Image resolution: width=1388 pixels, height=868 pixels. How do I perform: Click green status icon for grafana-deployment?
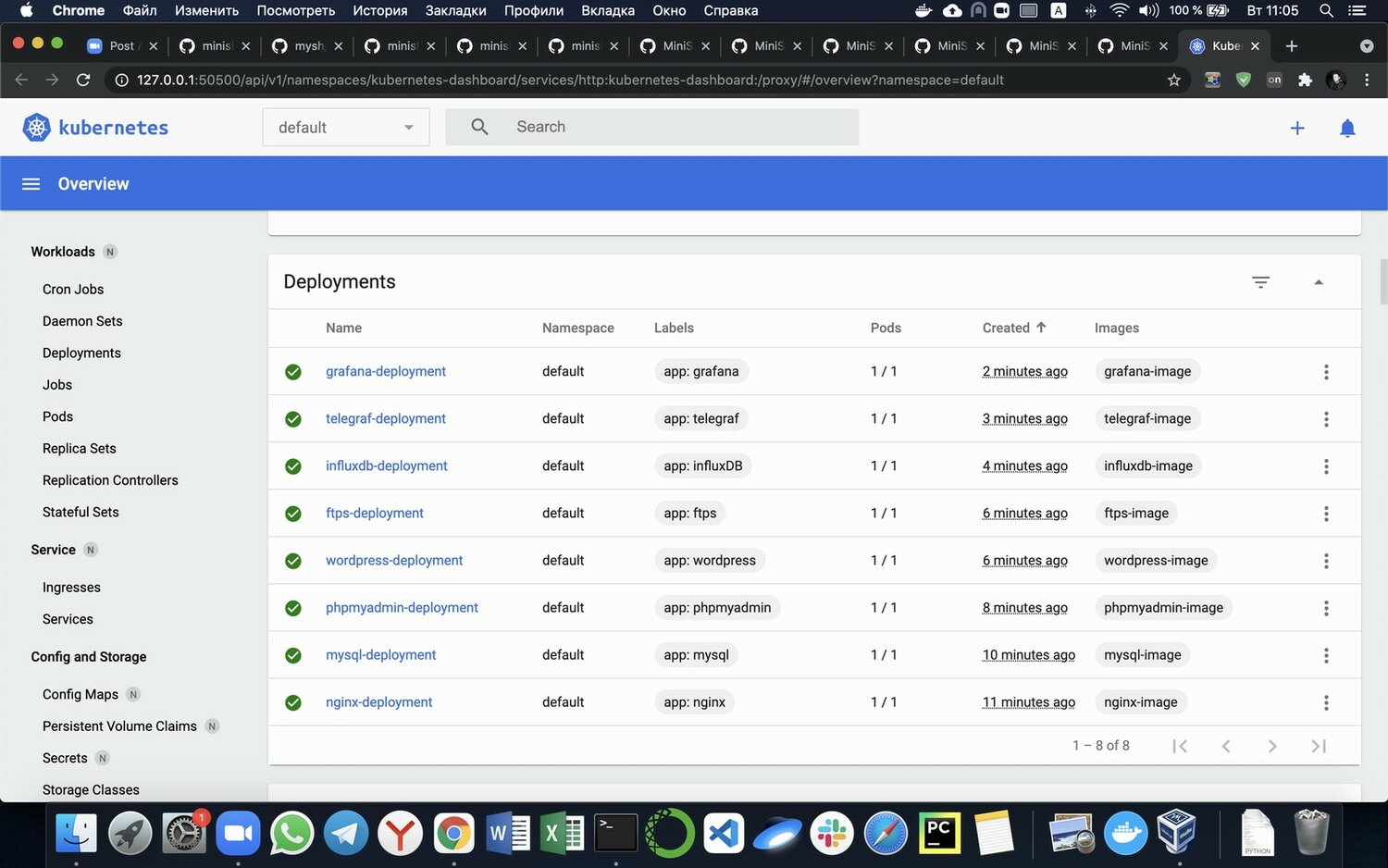coord(293,372)
